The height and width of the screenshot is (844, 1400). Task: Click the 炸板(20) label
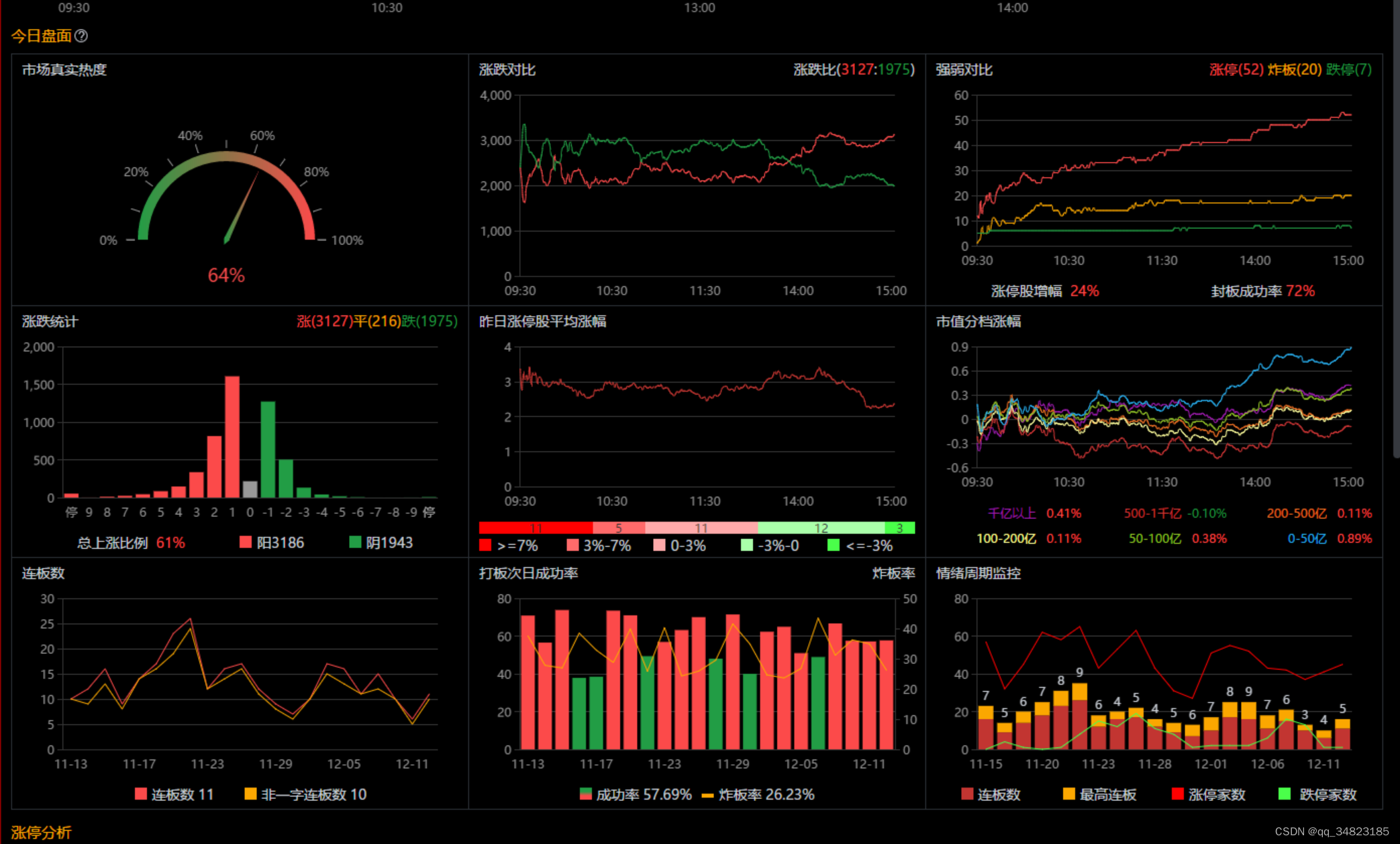pos(1295,70)
